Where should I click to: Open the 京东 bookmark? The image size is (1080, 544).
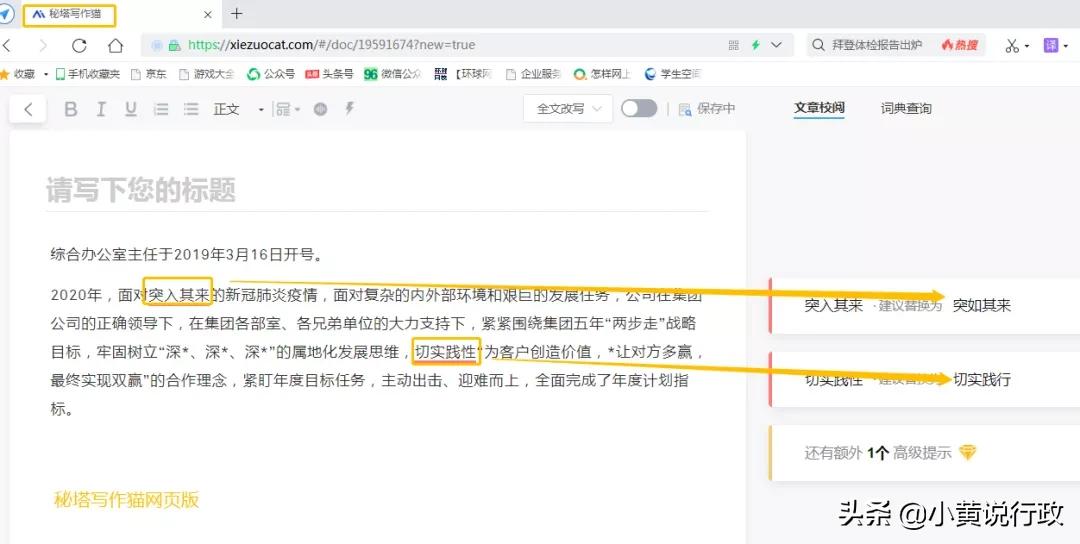[148, 74]
